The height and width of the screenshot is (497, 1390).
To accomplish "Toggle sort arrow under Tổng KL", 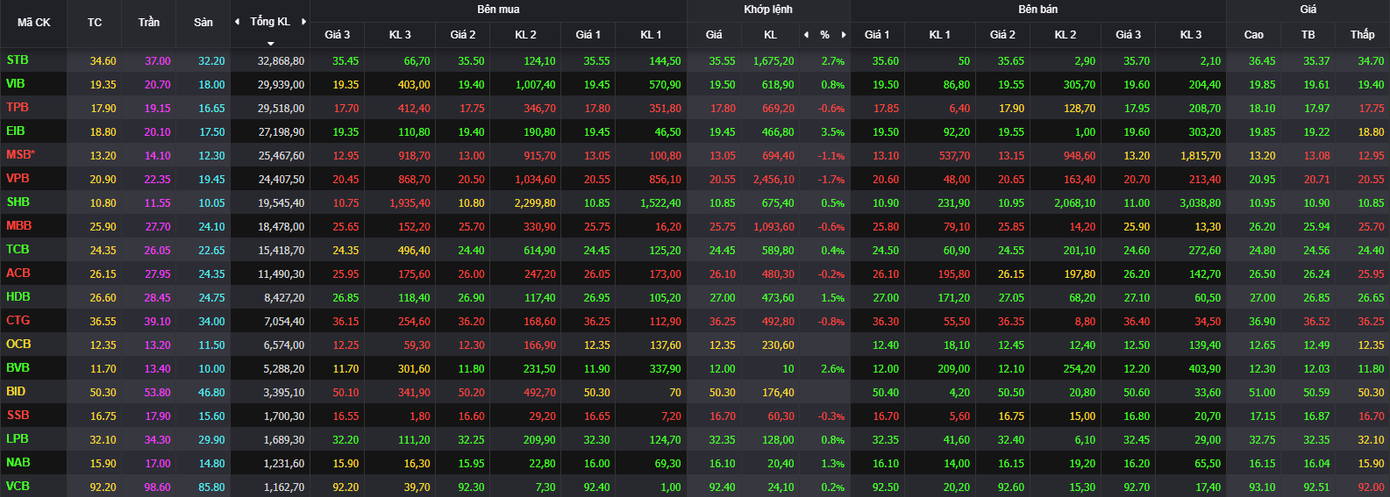I will coord(270,44).
